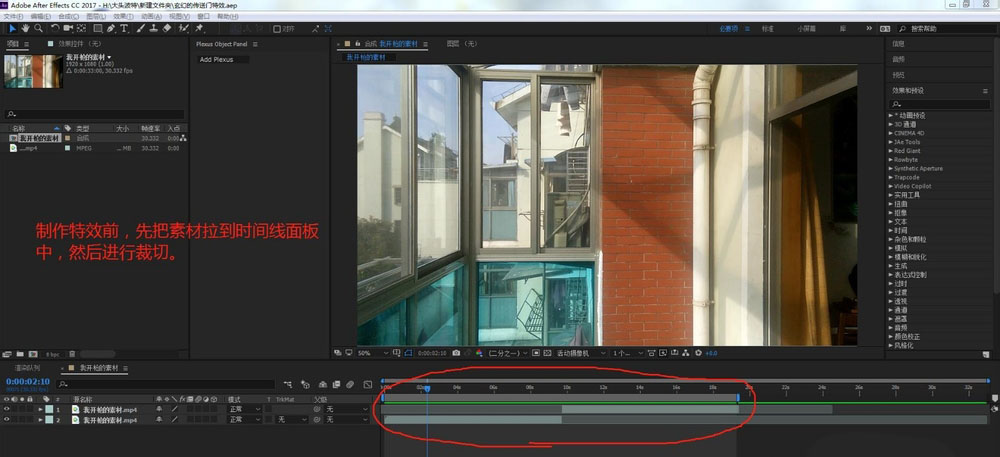
Task: Select the Puppet Pin tool
Action: click(x=199, y=29)
